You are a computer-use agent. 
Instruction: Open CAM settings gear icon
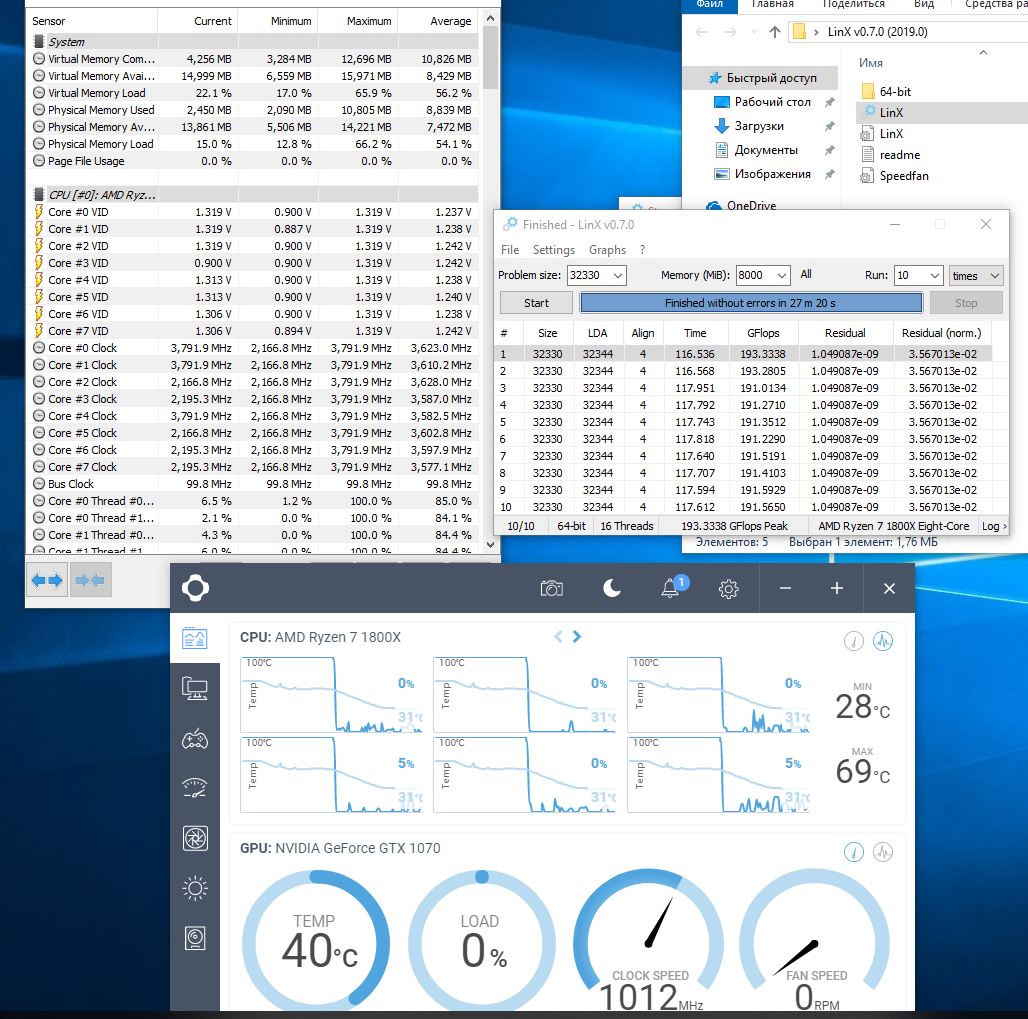coord(728,589)
